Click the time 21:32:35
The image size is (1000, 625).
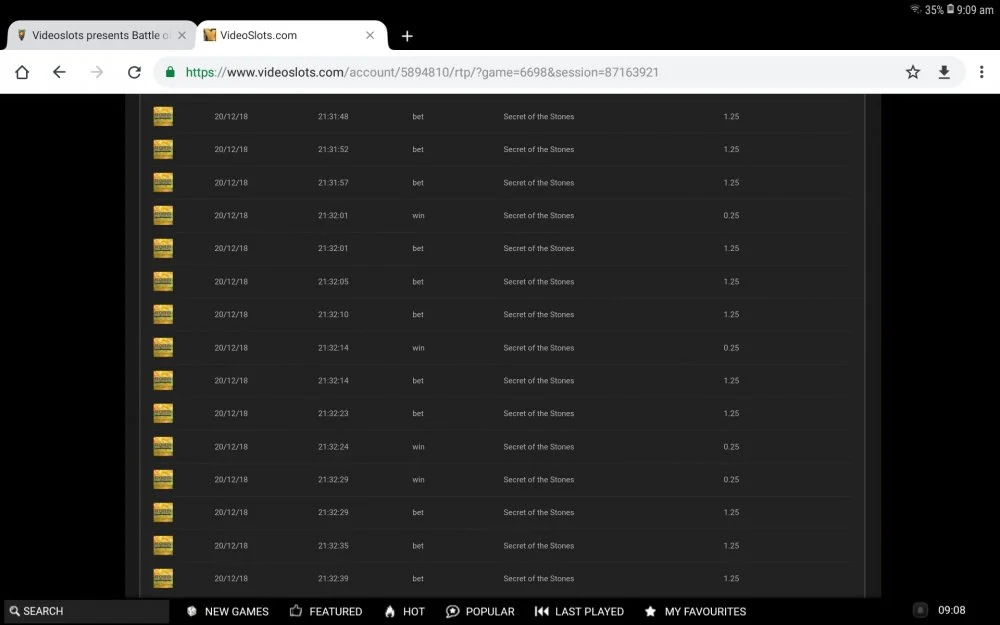(x=333, y=545)
